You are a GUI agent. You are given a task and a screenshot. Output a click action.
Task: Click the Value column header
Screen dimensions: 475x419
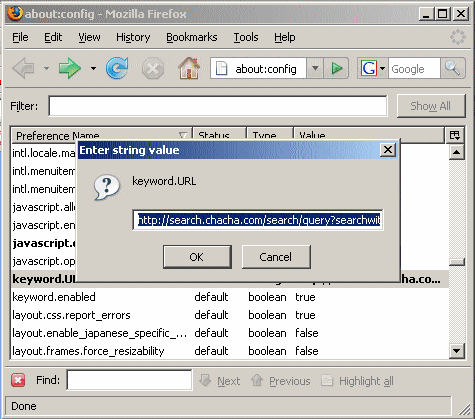369,135
